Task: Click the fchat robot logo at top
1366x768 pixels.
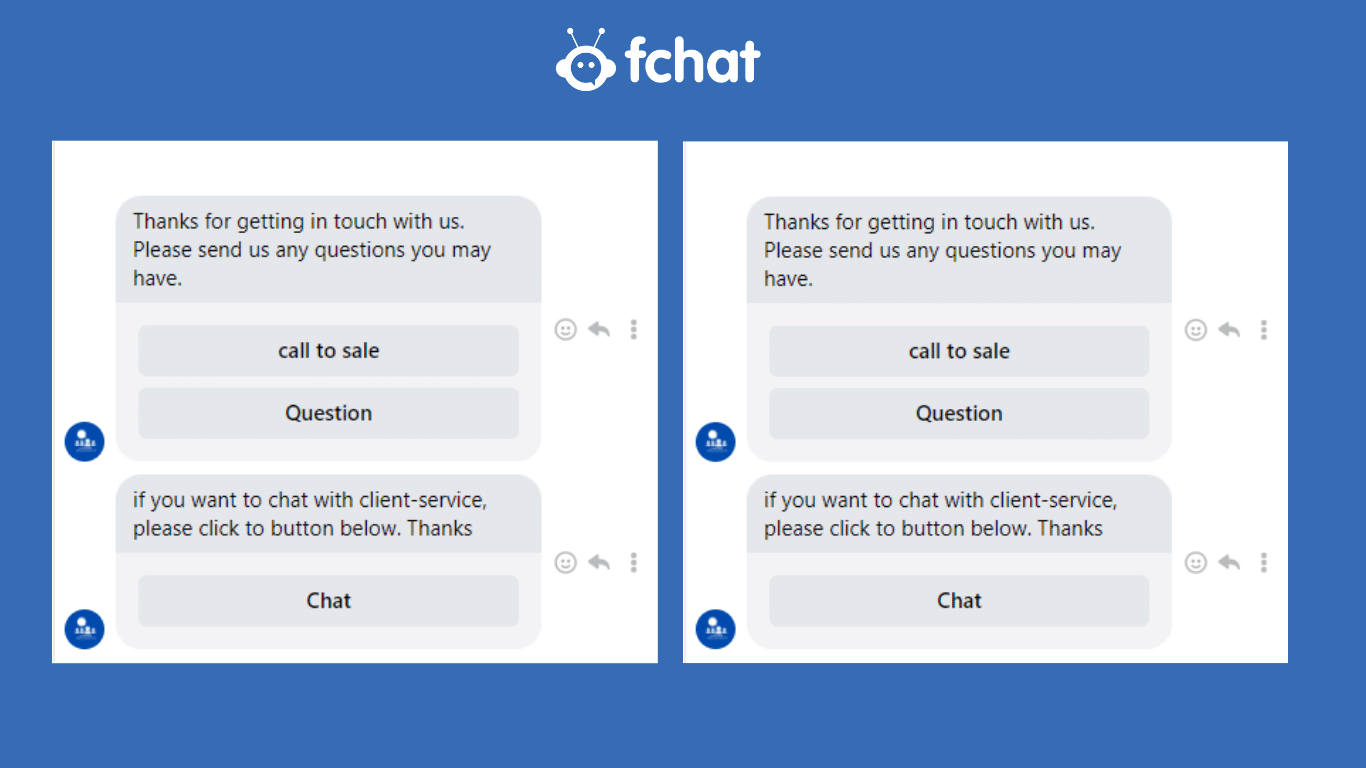Action: point(585,60)
